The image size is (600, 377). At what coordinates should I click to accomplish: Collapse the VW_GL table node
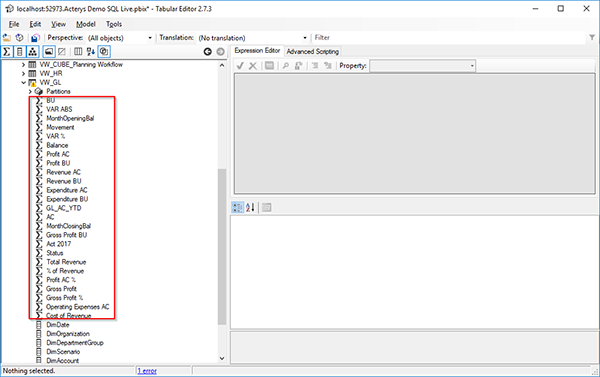23,83
